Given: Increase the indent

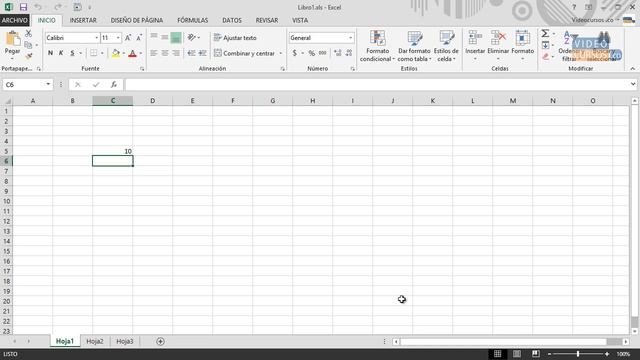Looking at the screenshot, I should click(x=202, y=53).
